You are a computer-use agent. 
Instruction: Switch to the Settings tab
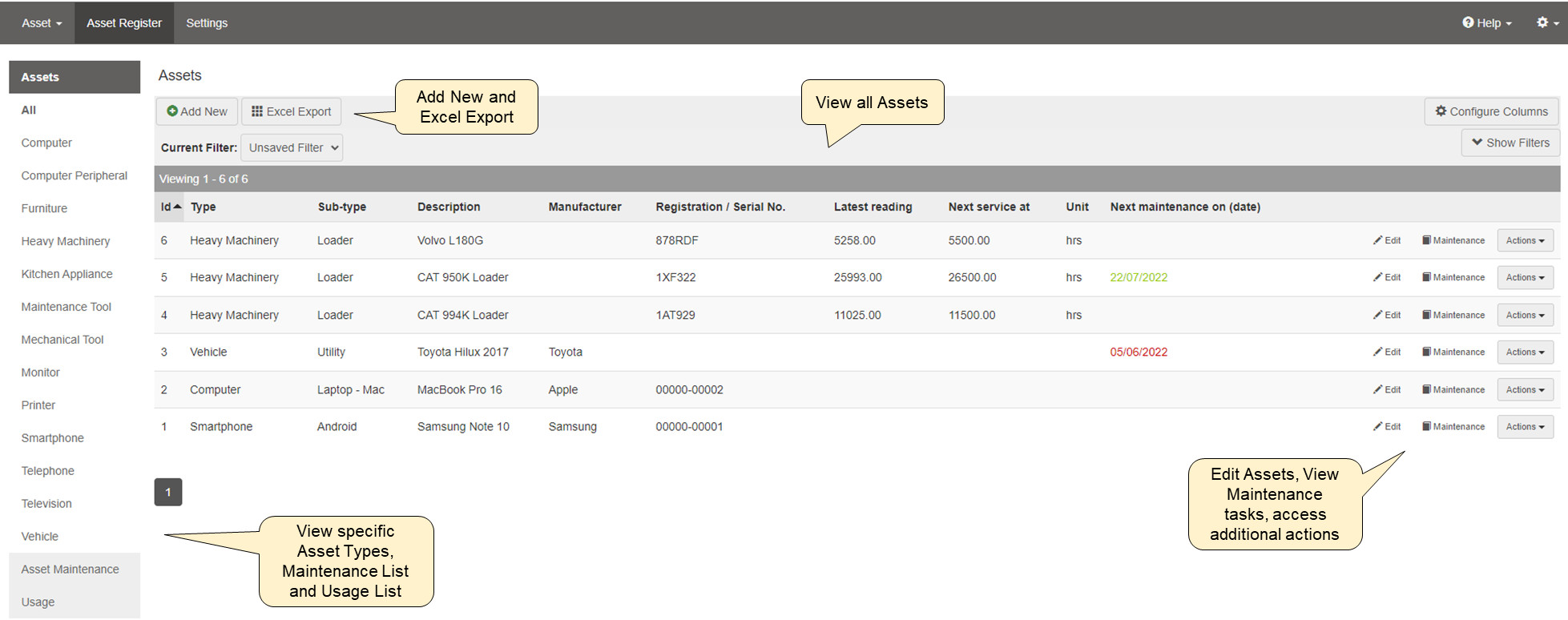207,23
